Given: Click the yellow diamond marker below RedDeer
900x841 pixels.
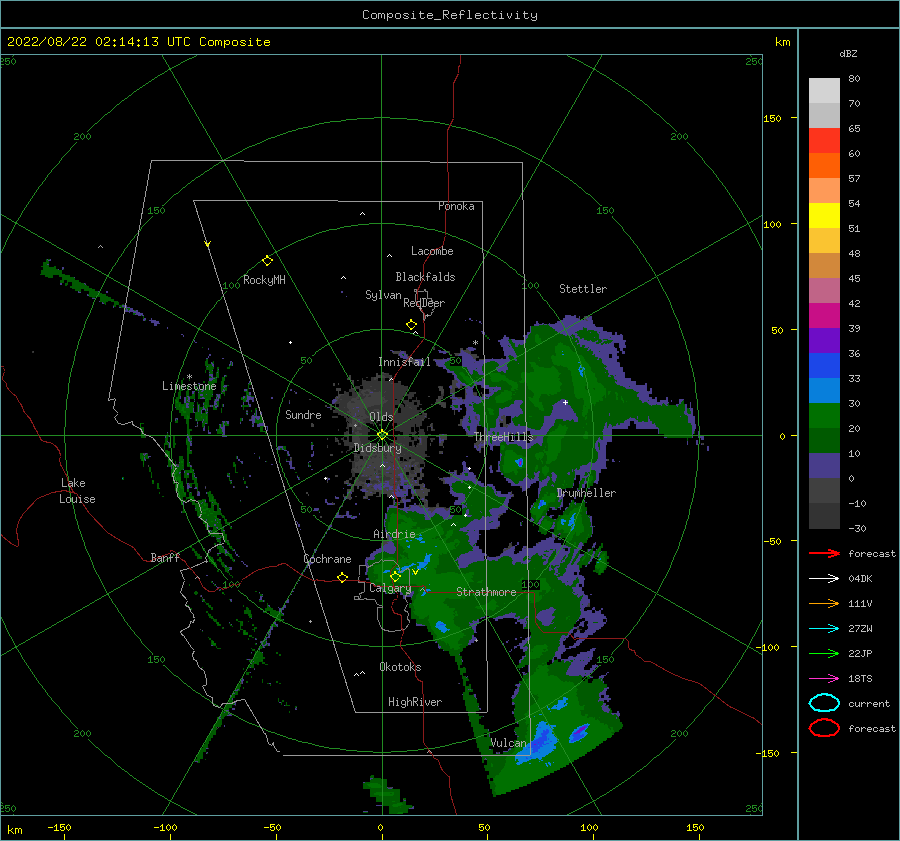Looking at the screenshot, I should (x=412, y=325).
